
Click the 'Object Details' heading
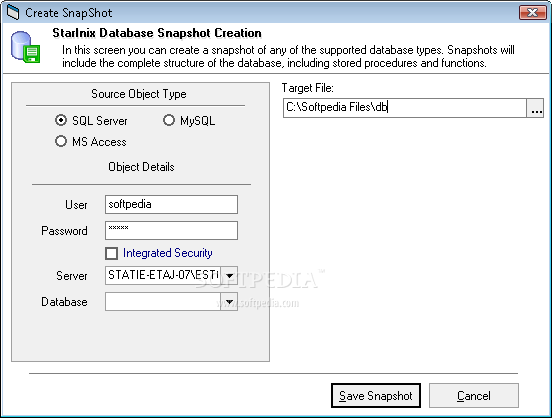click(141, 167)
